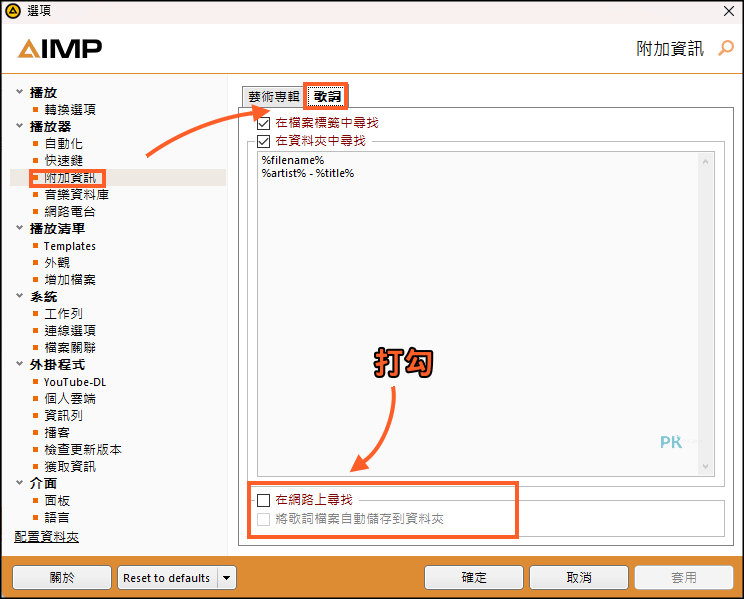Click scroll up arrow in template list
Viewport: 744px width, 599px height.
[706, 162]
